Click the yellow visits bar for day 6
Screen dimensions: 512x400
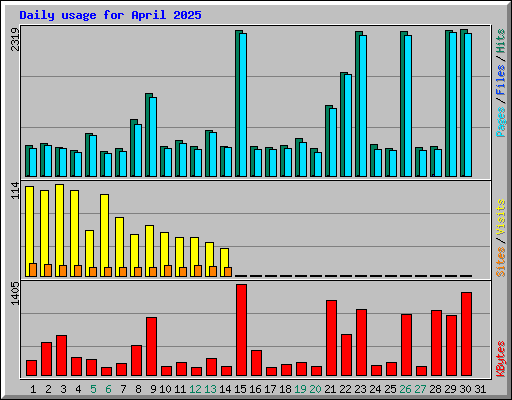coord(104,235)
